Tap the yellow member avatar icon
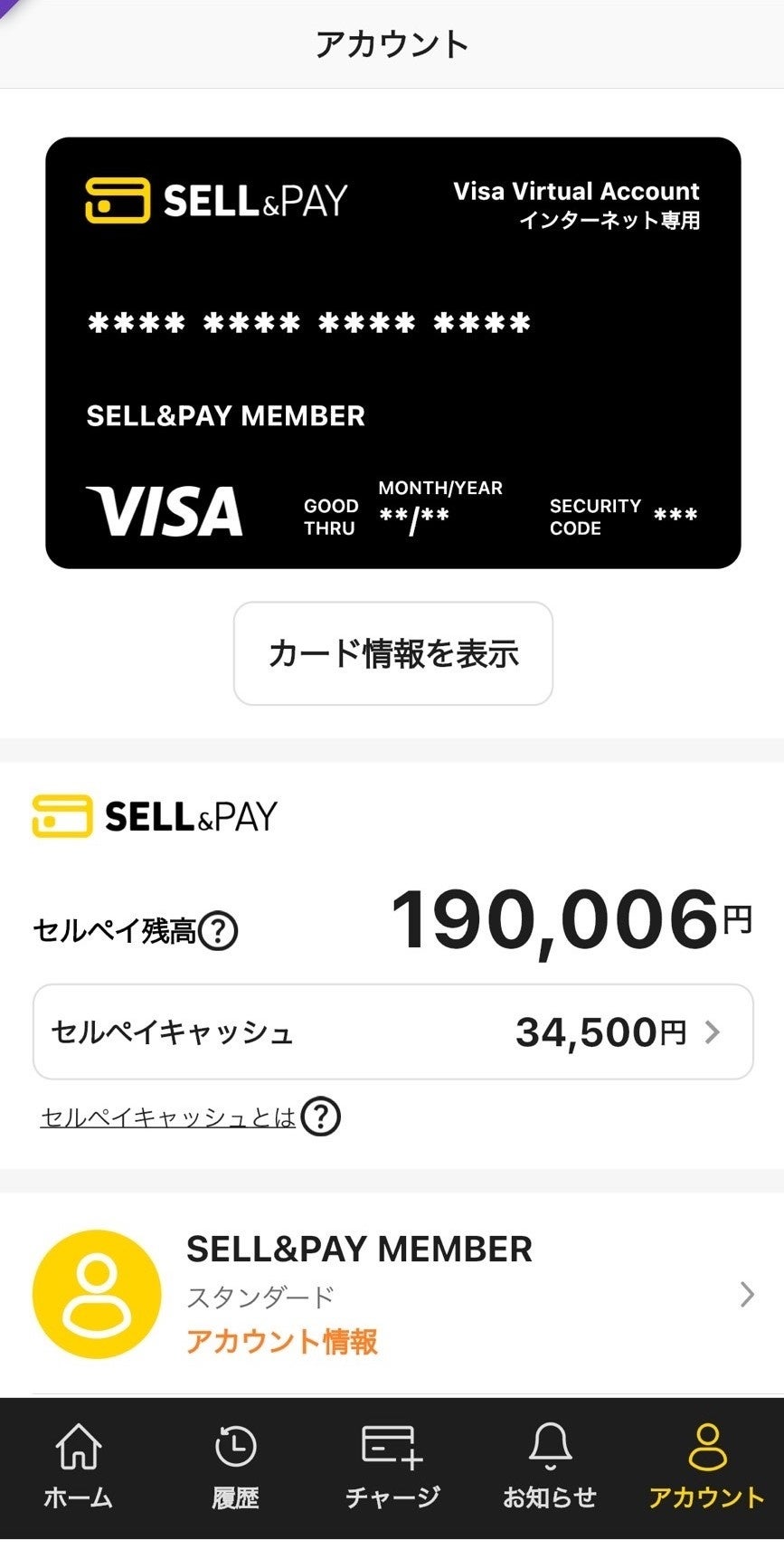This screenshot has height=1559, width=784. tap(97, 1294)
